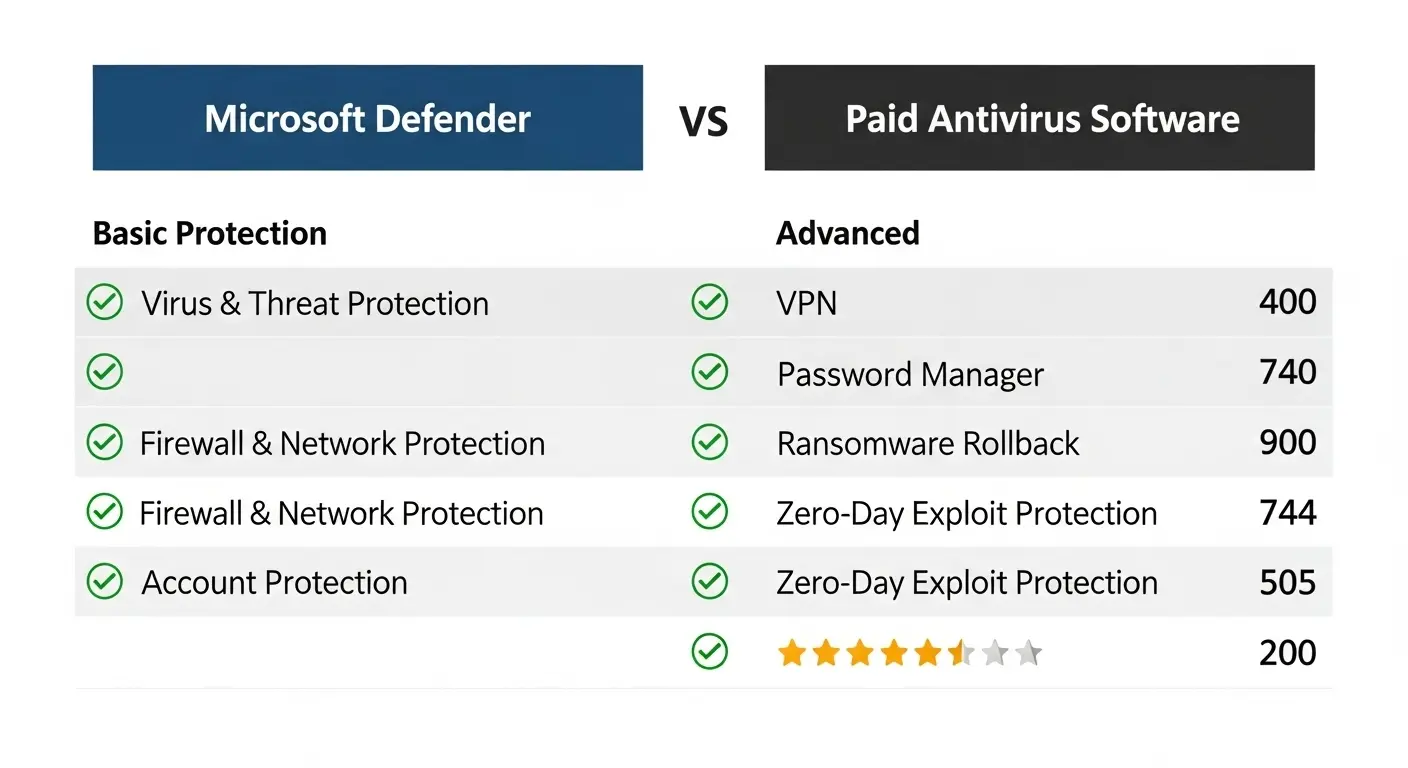1408x768 pixels.
Task: Click the Microsoft Defender blue header
Action: (368, 118)
